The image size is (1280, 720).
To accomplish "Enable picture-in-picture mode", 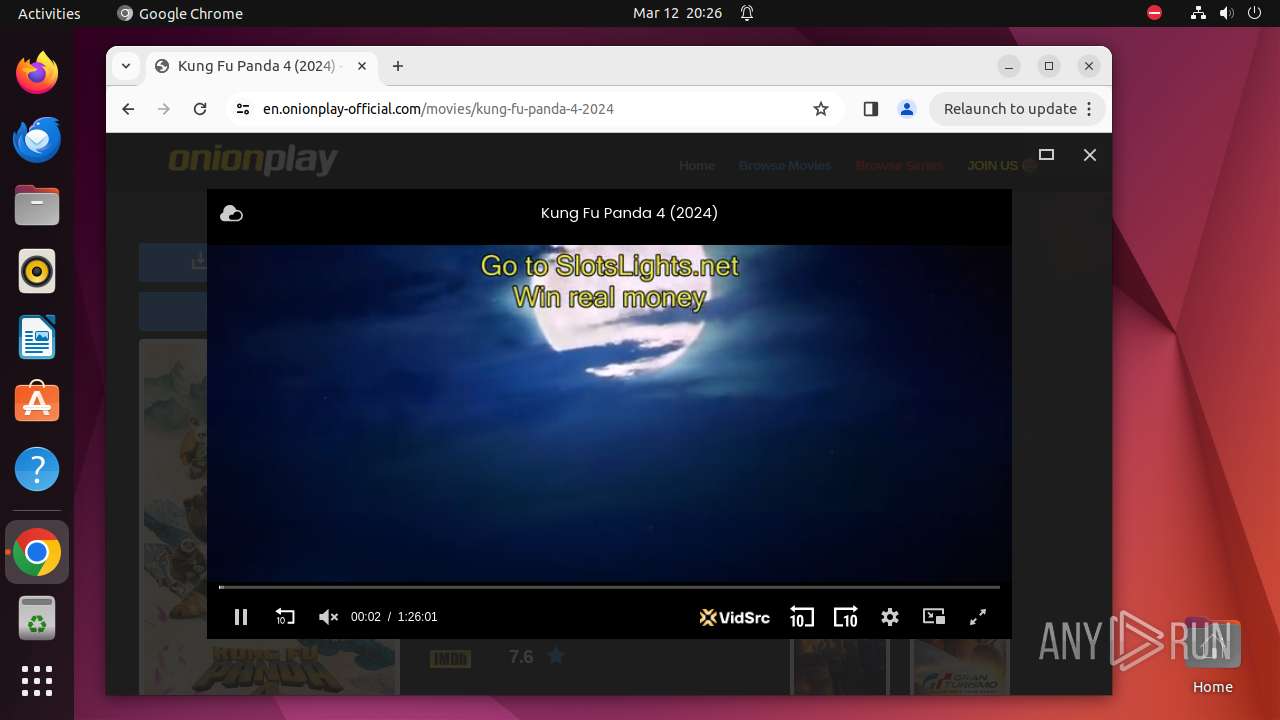I will pyautogui.click(x=934, y=617).
